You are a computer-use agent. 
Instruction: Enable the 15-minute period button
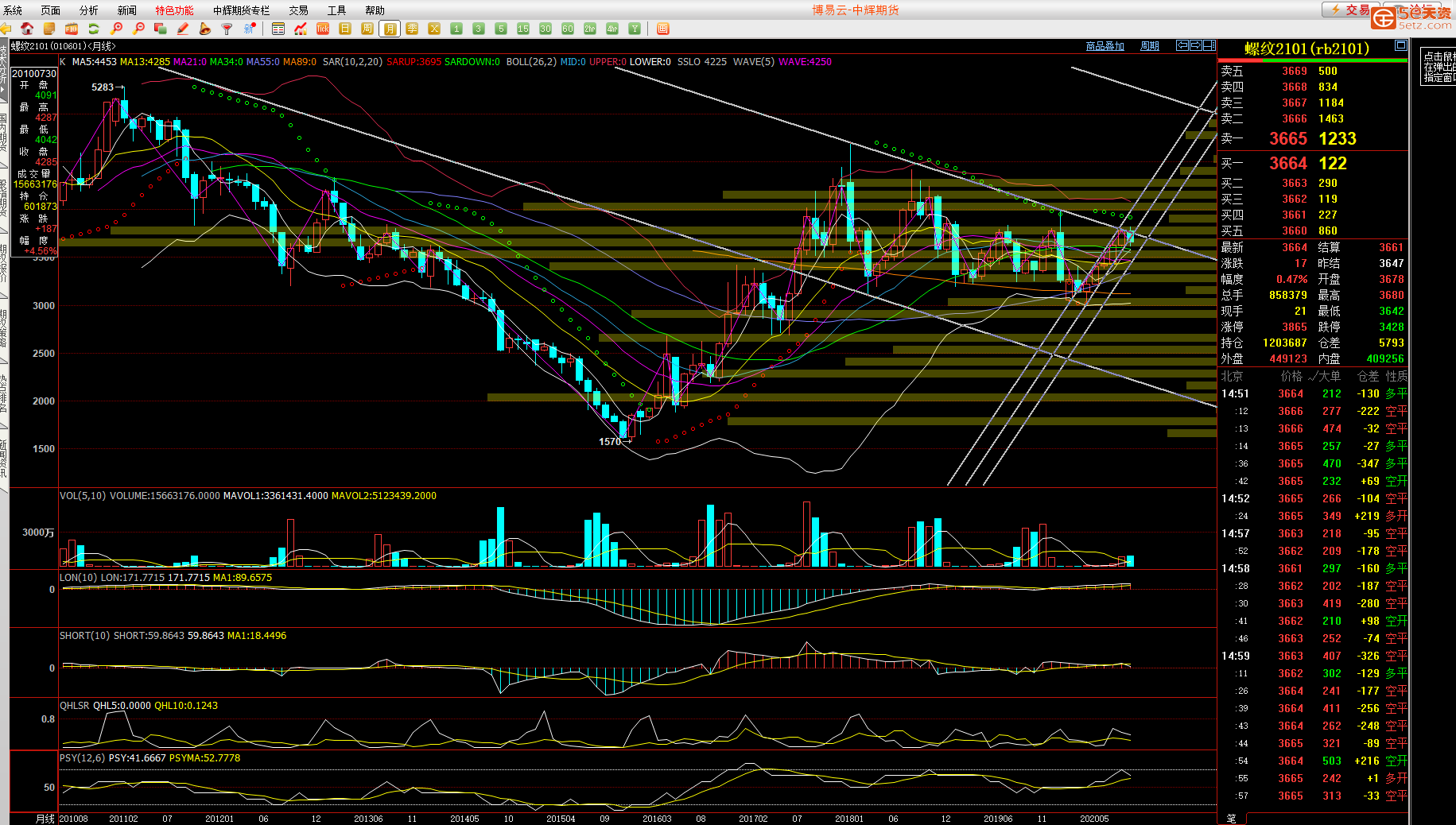523,29
